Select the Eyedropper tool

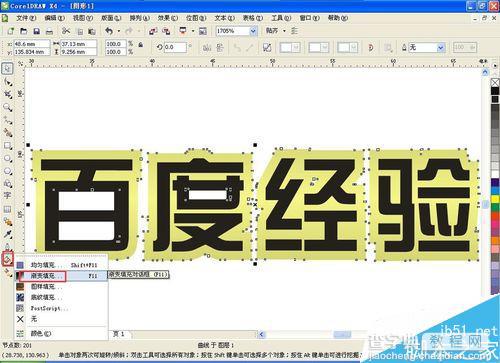pos(8,234)
